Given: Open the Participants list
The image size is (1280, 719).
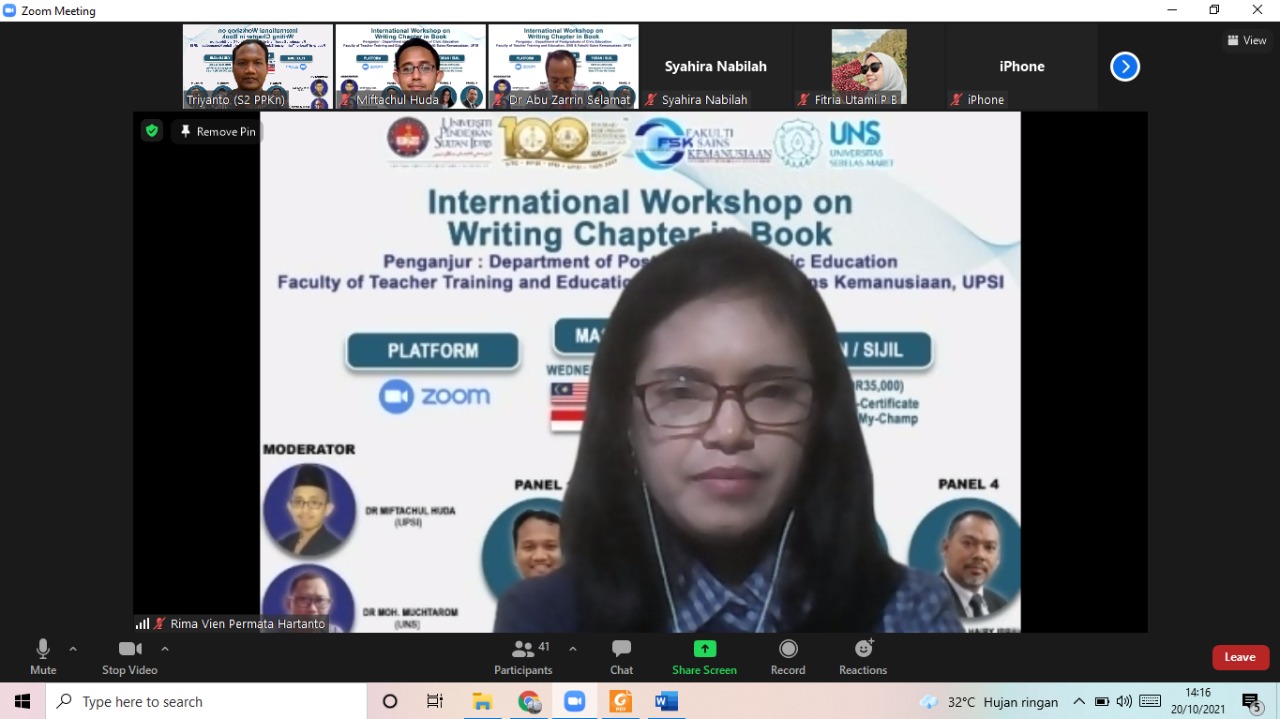Looking at the screenshot, I should click(x=523, y=656).
